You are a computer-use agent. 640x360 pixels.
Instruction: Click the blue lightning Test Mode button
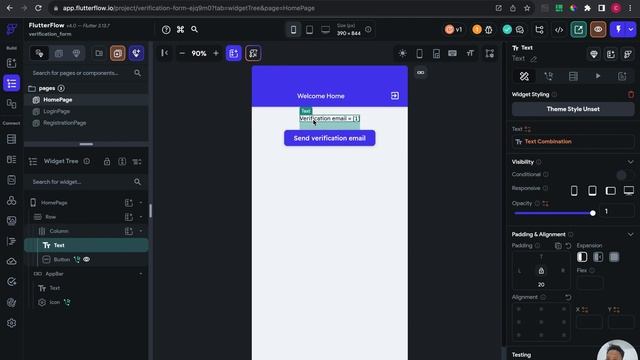618,29
